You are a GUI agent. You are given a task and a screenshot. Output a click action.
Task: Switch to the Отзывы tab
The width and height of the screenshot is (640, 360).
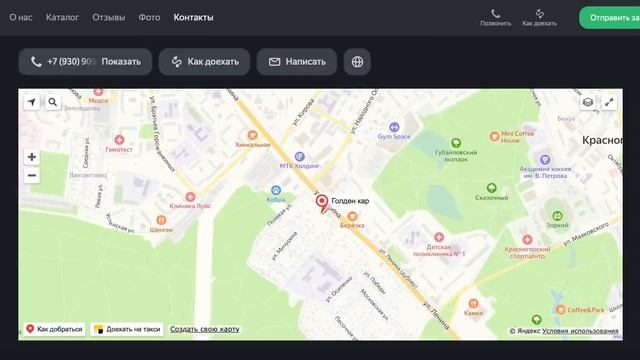point(109,18)
